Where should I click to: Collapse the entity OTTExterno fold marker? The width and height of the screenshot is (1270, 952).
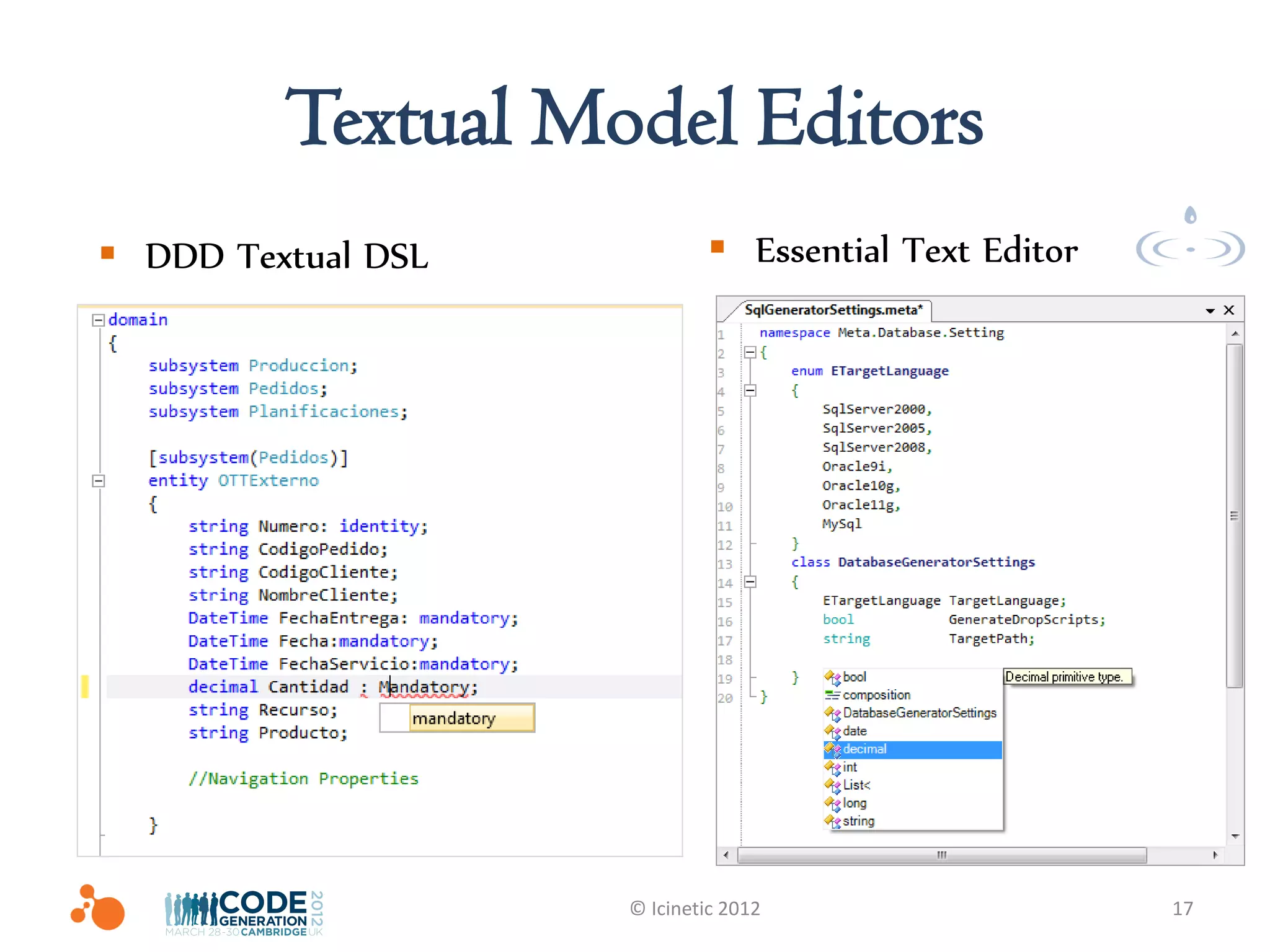point(98,481)
